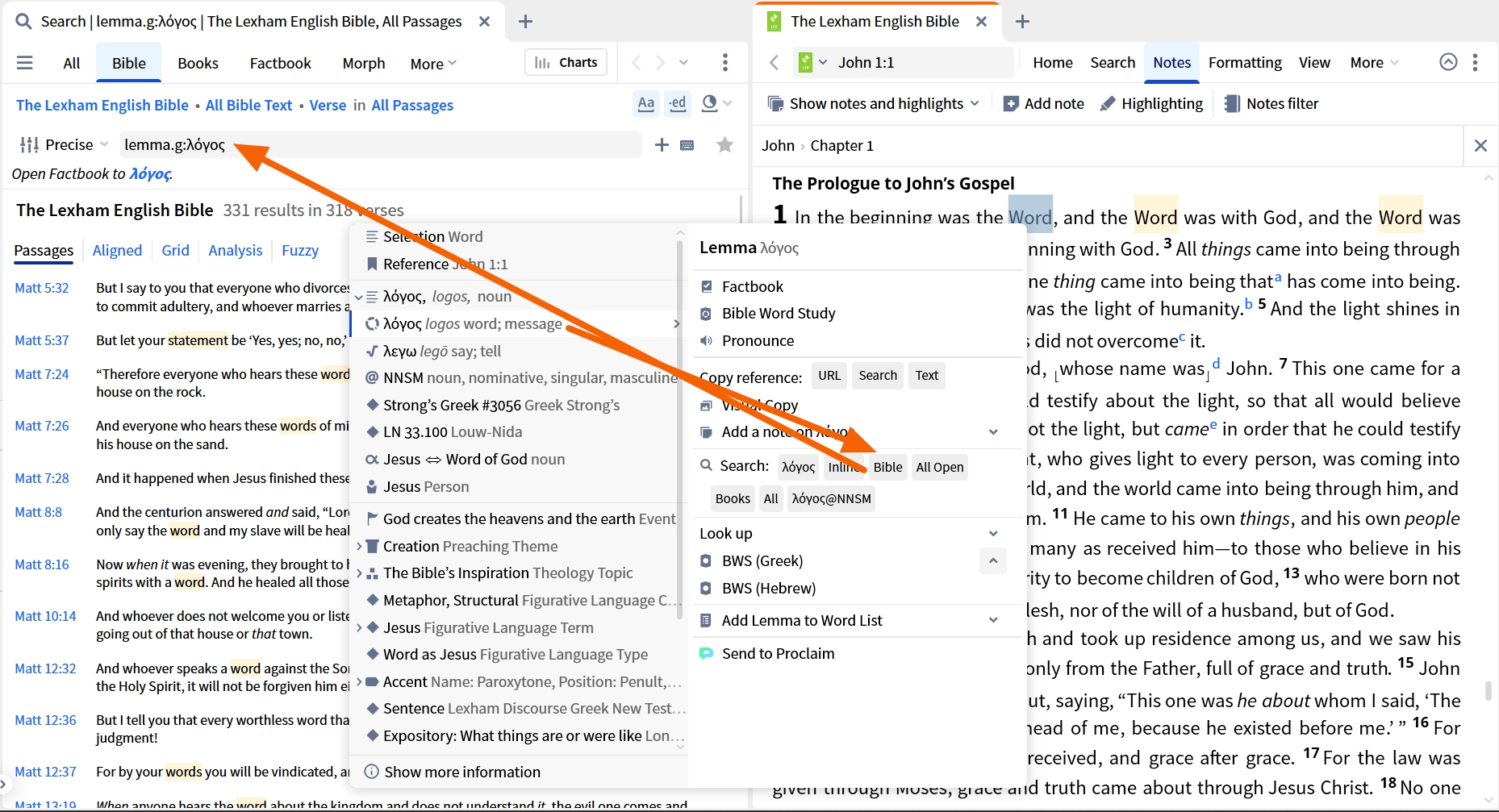The height and width of the screenshot is (812, 1499).
Task: Toggle the -ed match all word forms option
Action: [678, 104]
